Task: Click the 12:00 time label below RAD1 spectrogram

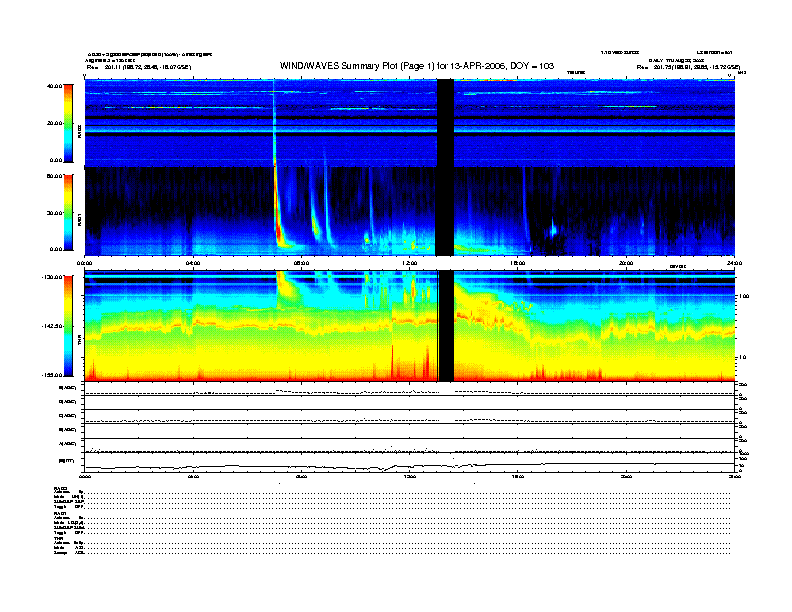Action: click(x=410, y=263)
